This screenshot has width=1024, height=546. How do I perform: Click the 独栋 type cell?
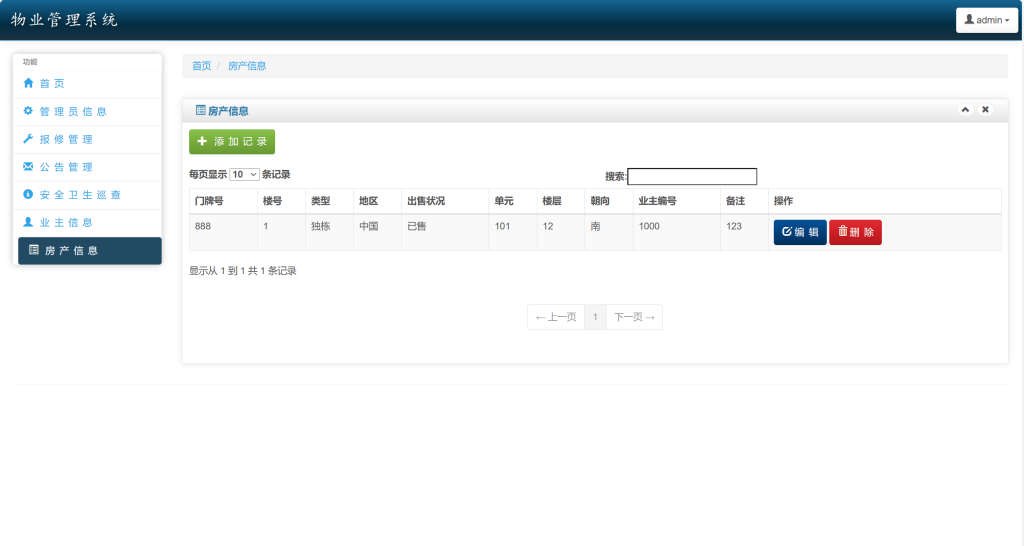click(x=330, y=232)
